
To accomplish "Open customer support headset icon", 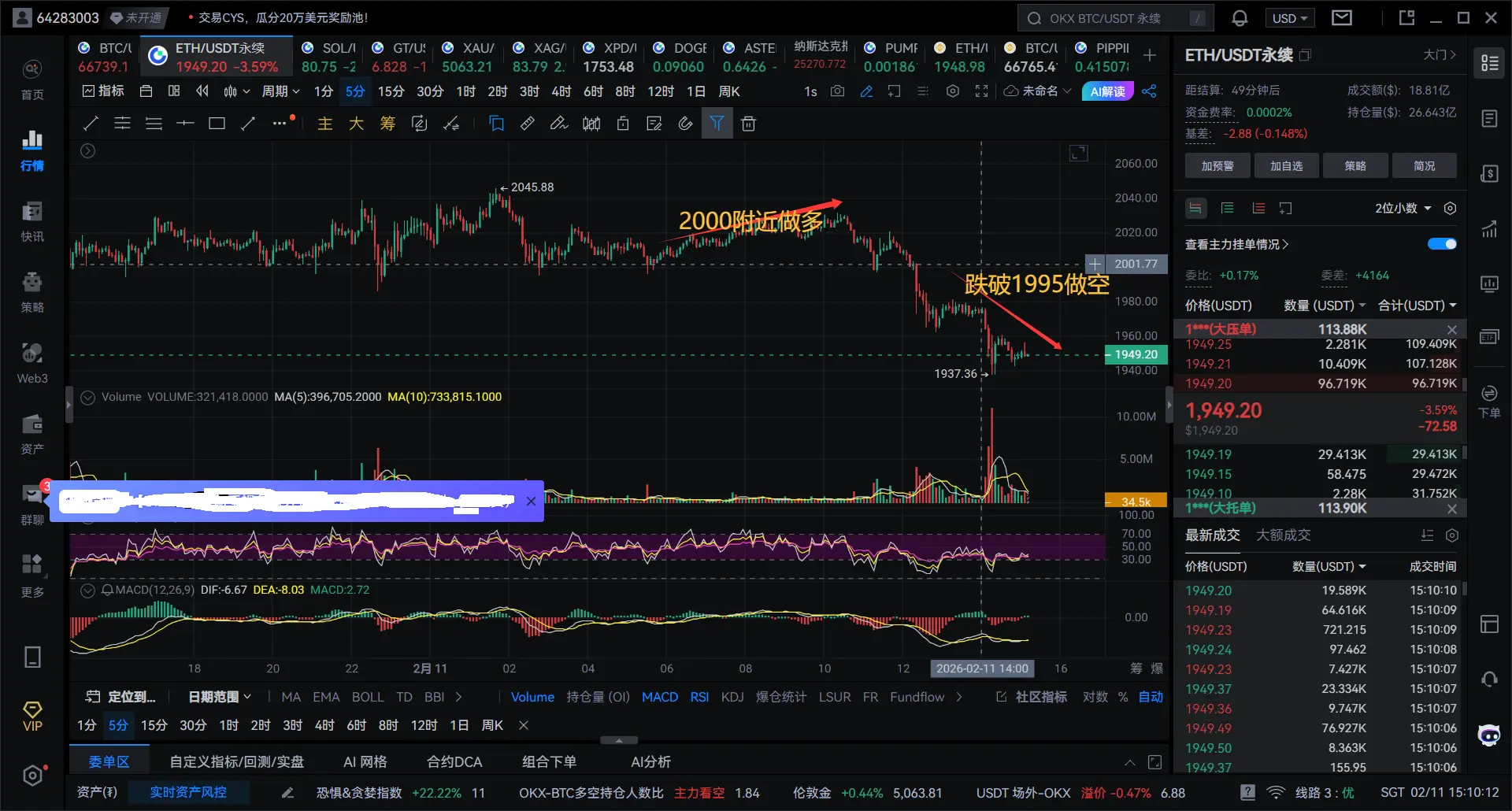I will coord(1489,679).
